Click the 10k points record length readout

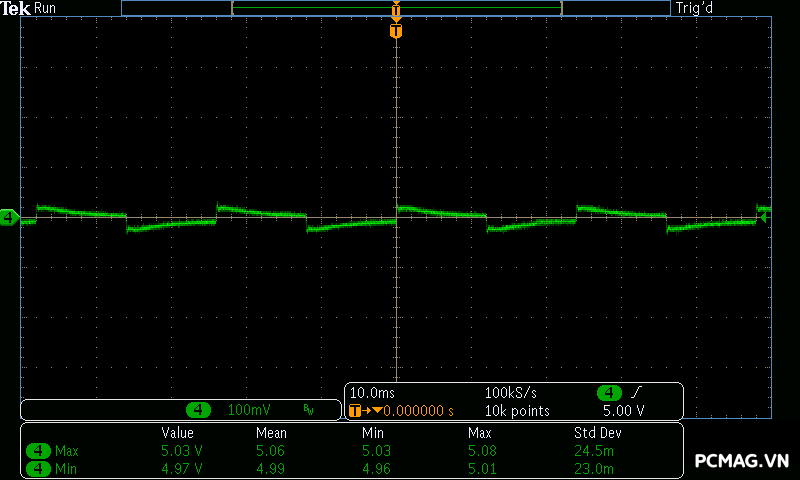pos(517,411)
